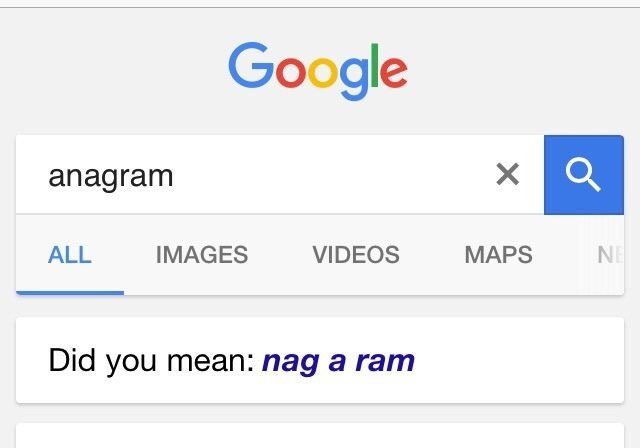Go to the MAPS tab
This screenshot has height=448, width=640.
(498, 255)
